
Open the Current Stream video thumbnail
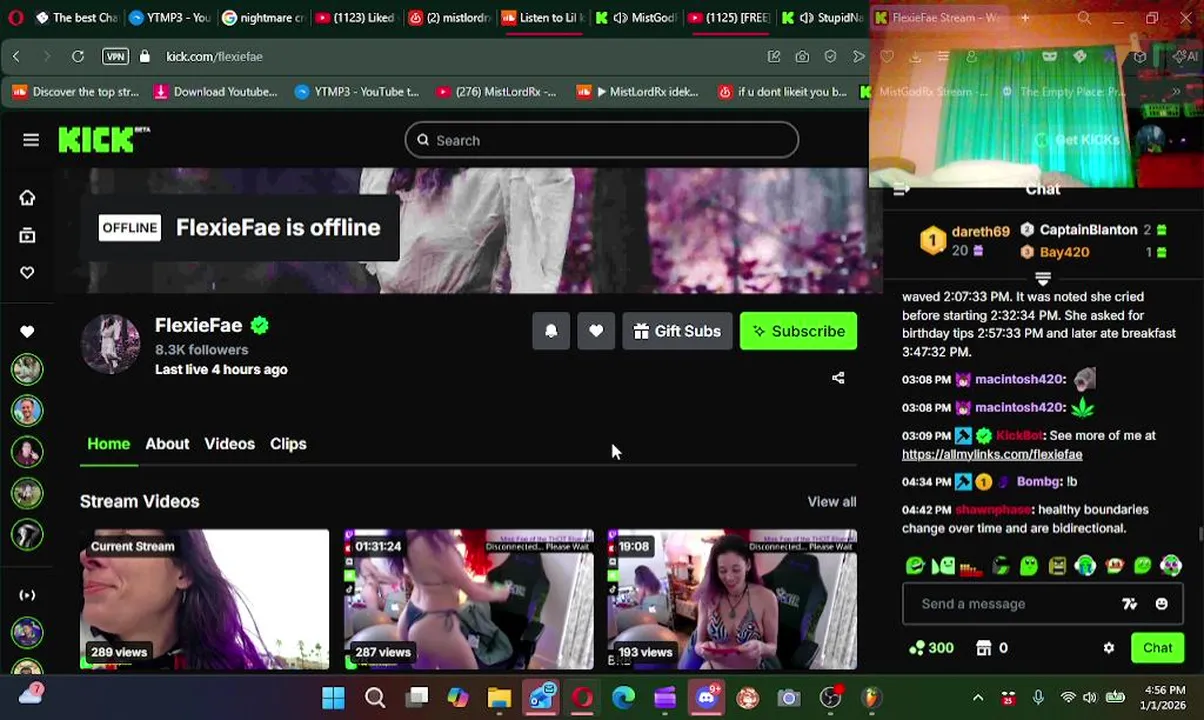204,599
